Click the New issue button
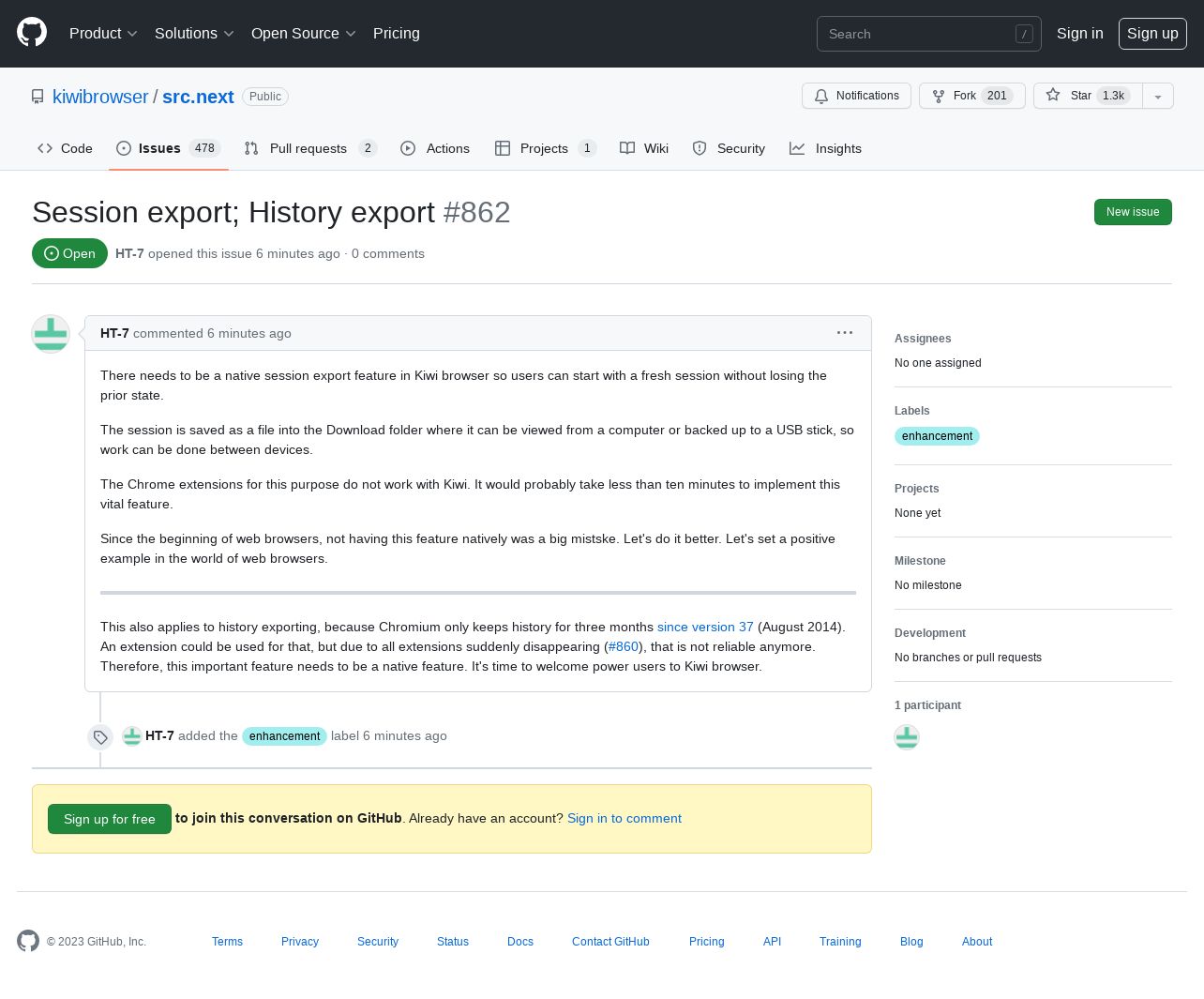The height and width of the screenshot is (999, 1204). coord(1133,212)
